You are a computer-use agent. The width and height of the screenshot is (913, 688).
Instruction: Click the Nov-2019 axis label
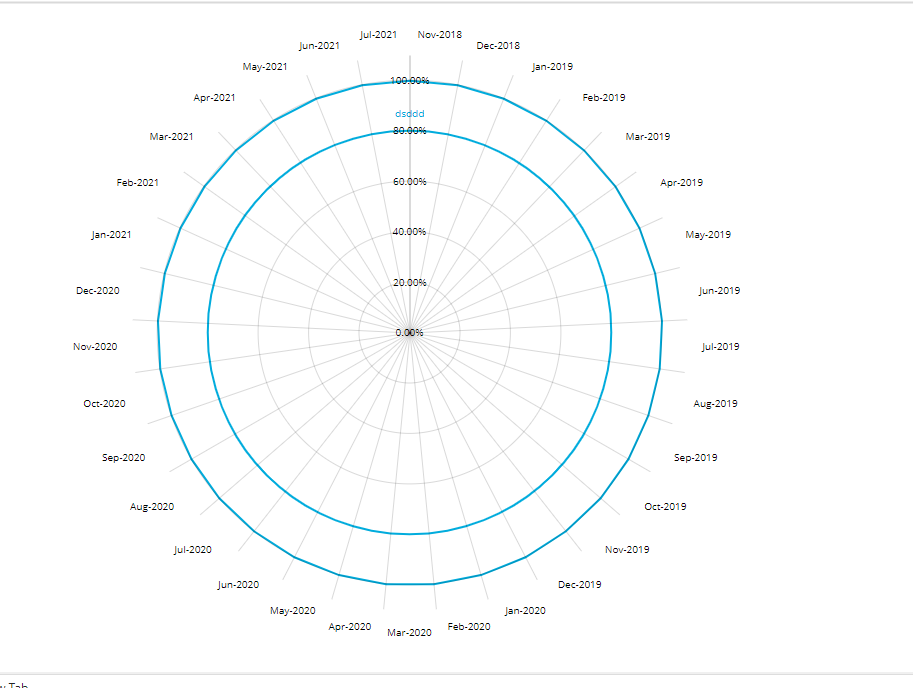tap(627, 549)
